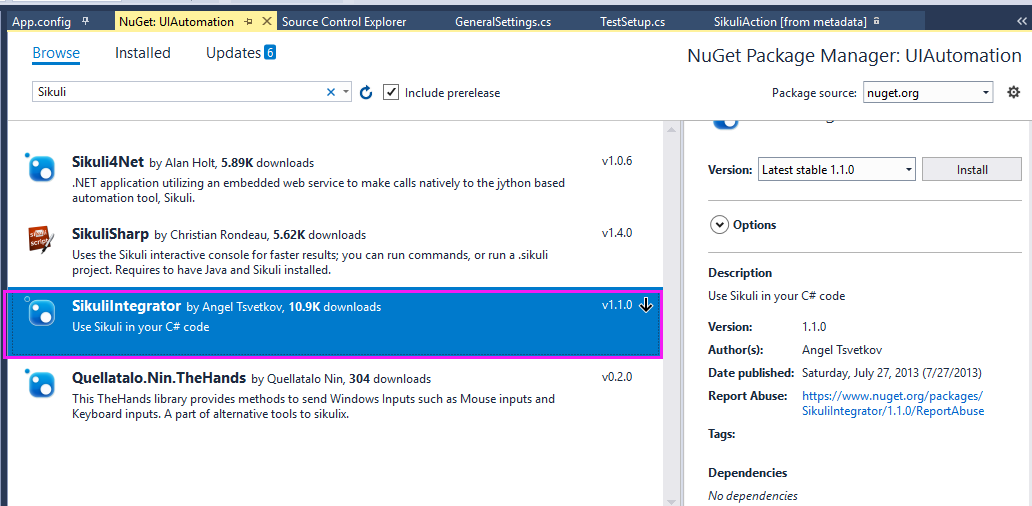
Task: Expand the Options section
Action: (x=718, y=225)
